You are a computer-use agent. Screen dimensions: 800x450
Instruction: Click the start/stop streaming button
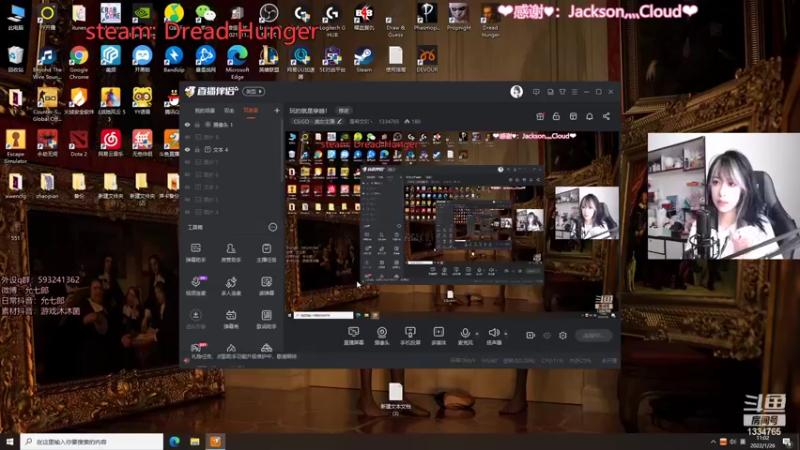[593, 335]
